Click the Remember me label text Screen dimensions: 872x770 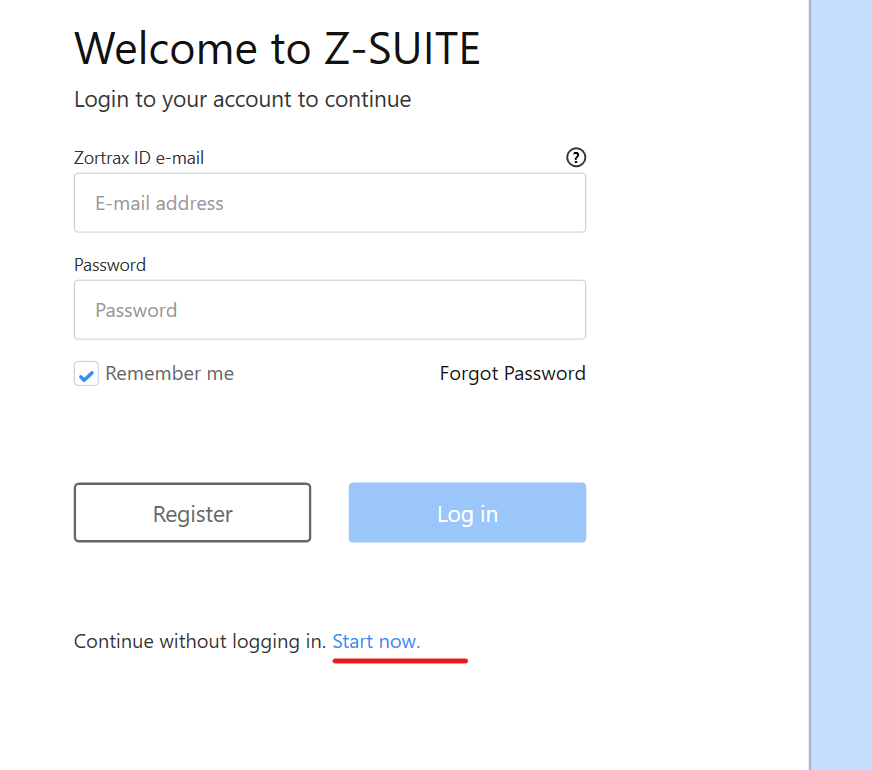pos(170,374)
